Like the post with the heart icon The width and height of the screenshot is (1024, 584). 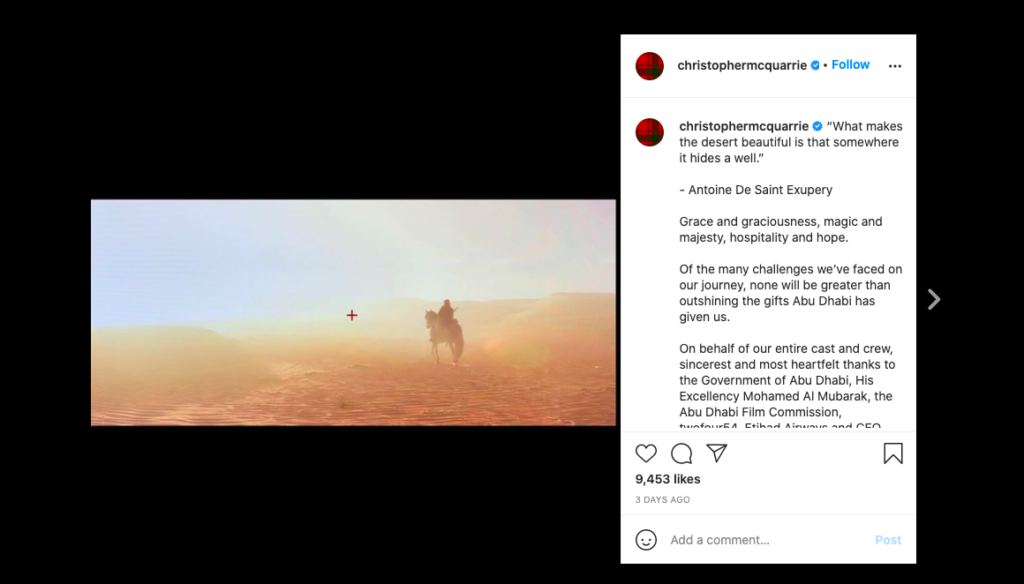pyautogui.click(x=646, y=453)
